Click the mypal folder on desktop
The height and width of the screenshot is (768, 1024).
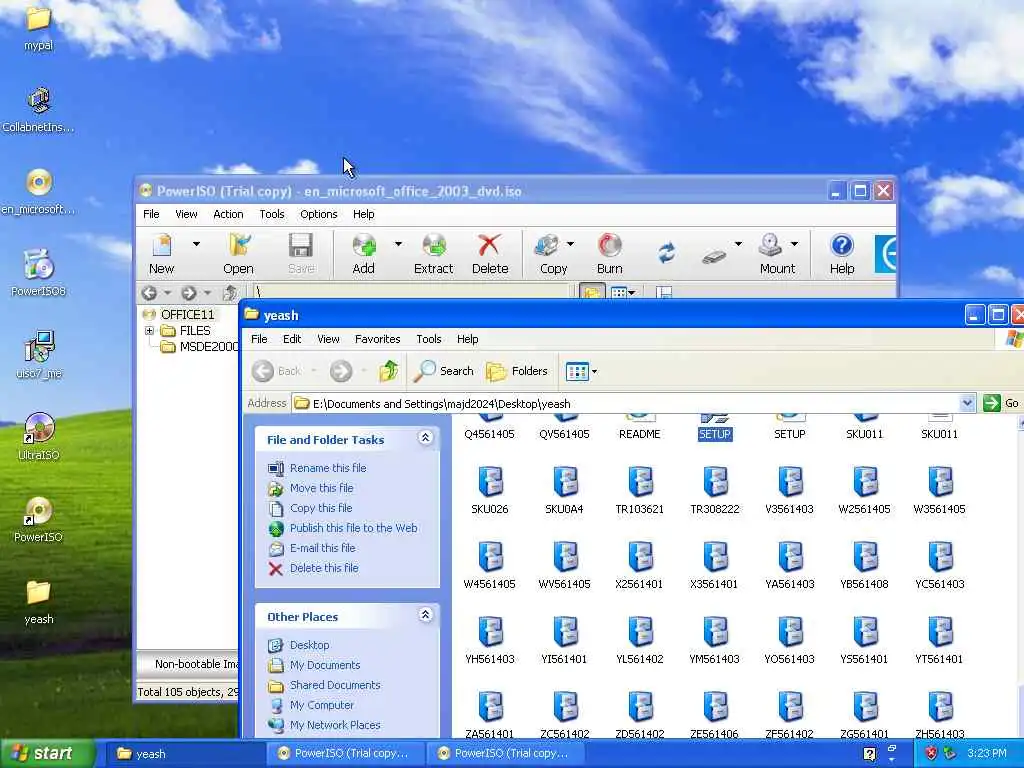pyautogui.click(x=39, y=27)
